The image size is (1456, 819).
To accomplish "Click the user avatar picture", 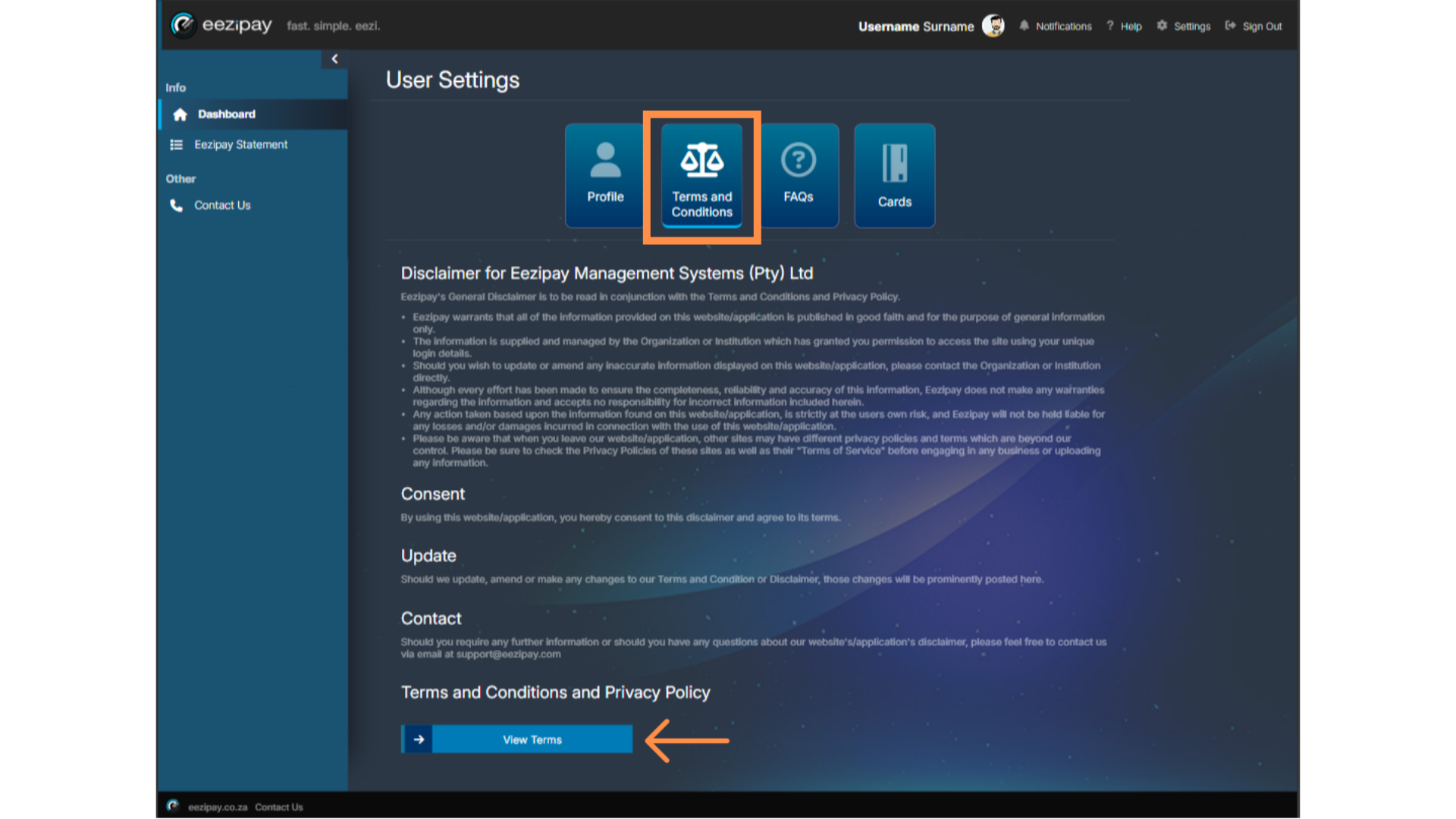I will [x=993, y=26].
